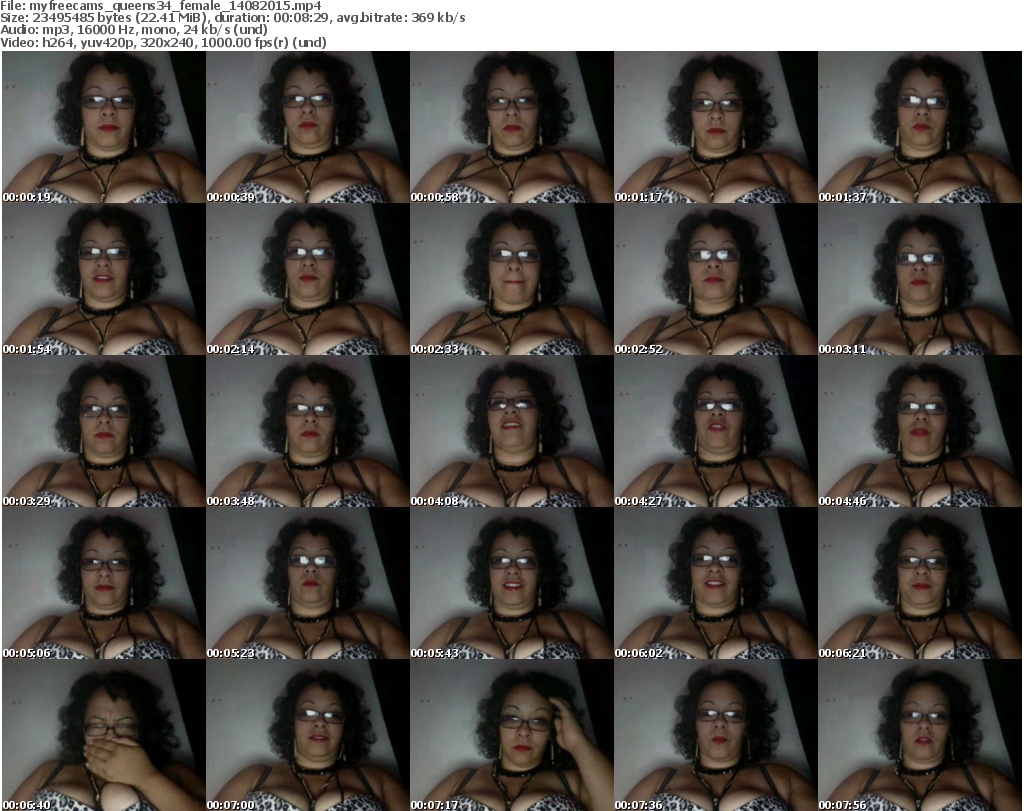Pick the frame stamped 00:04:27
This screenshot has width=1024, height=811.
[x=716, y=431]
